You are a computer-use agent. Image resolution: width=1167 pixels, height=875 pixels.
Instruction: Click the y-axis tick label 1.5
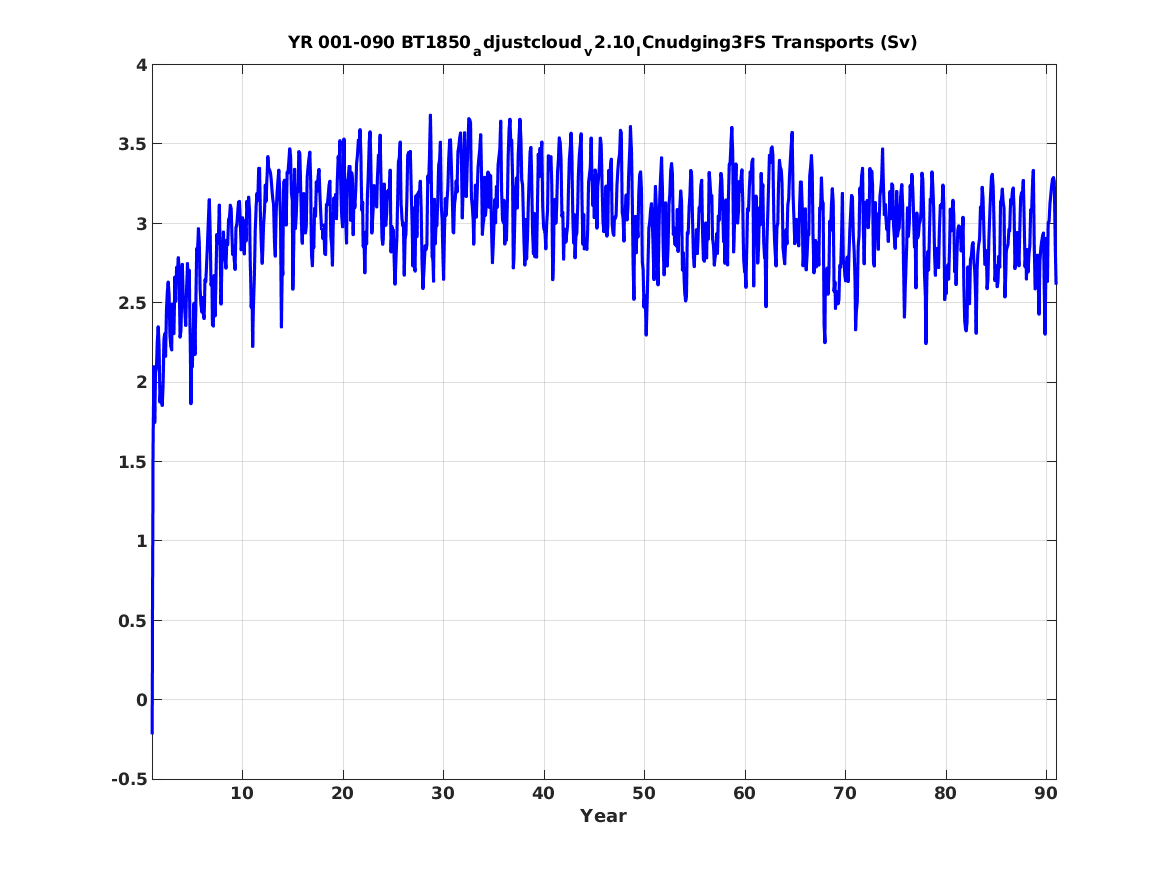pyautogui.click(x=132, y=462)
